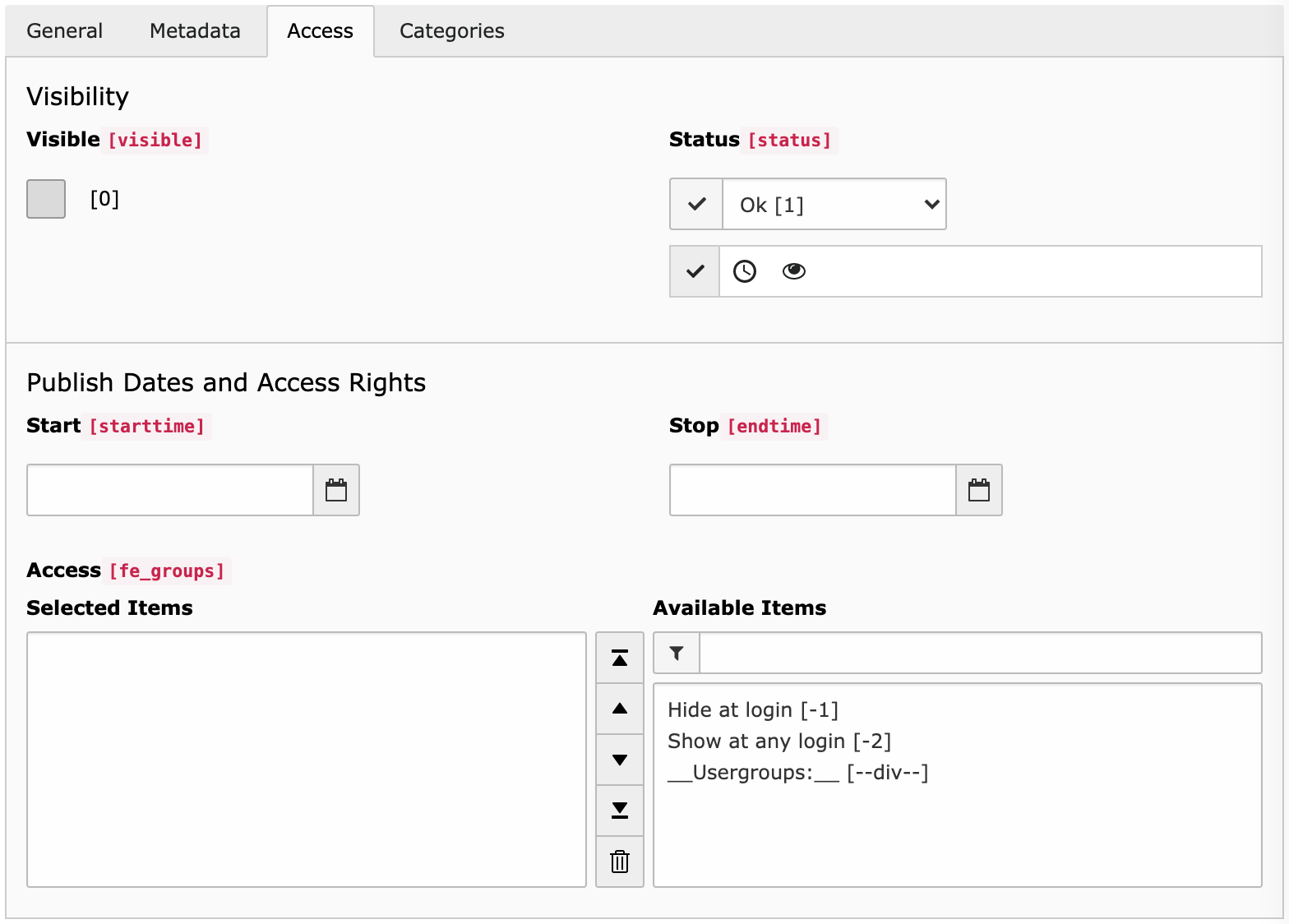Move selected item down one position

pyautogui.click(x=620, y=760)
